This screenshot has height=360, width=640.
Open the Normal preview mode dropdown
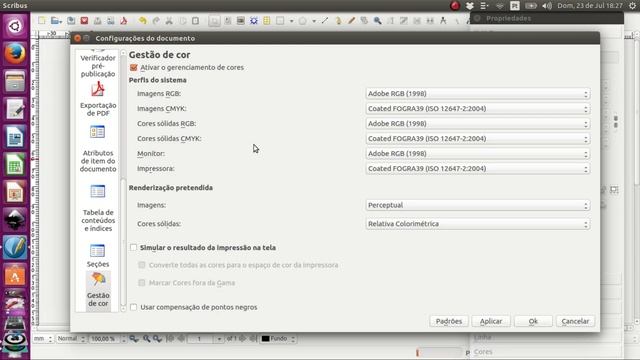(x=71, y=338)
